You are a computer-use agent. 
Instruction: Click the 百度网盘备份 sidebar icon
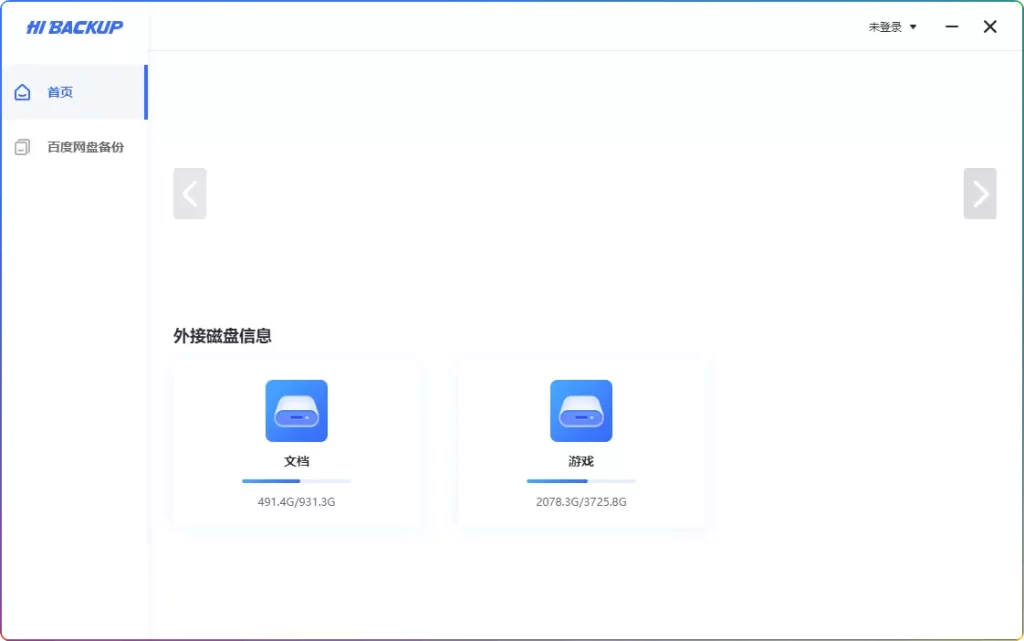coord(22,147)
